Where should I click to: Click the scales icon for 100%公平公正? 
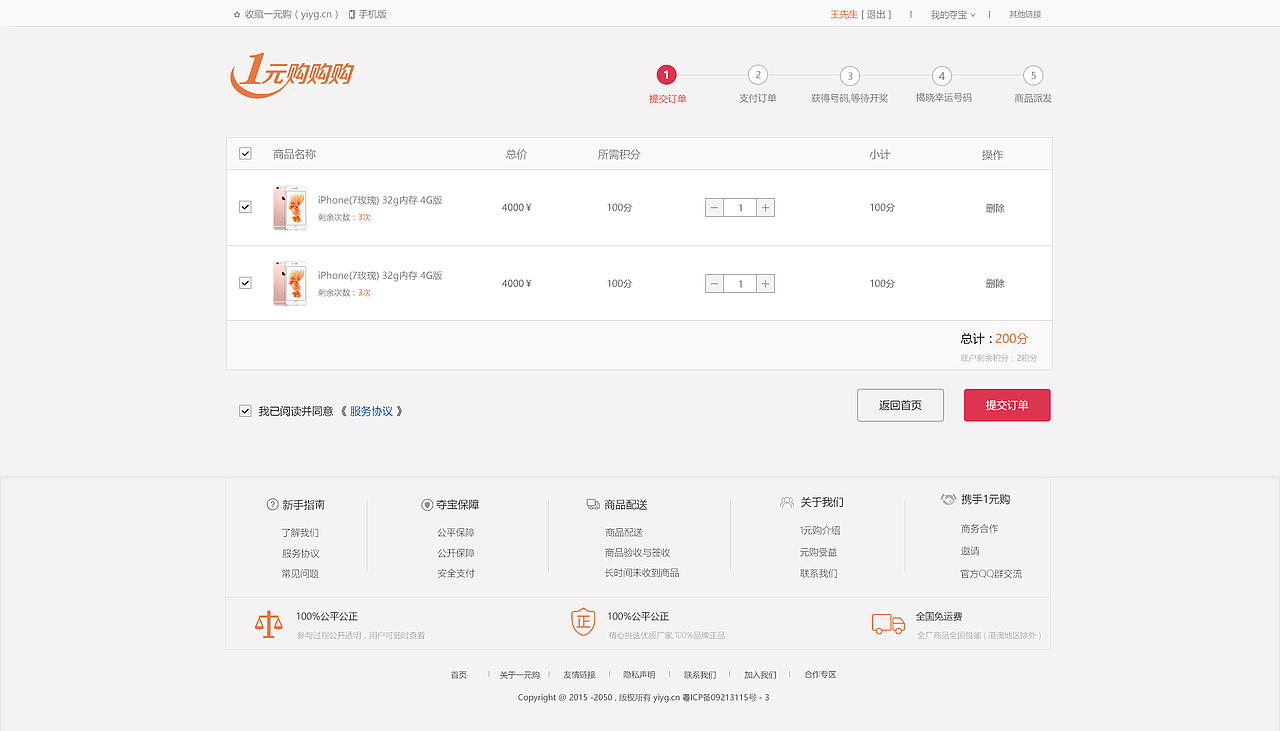point(268,623)
